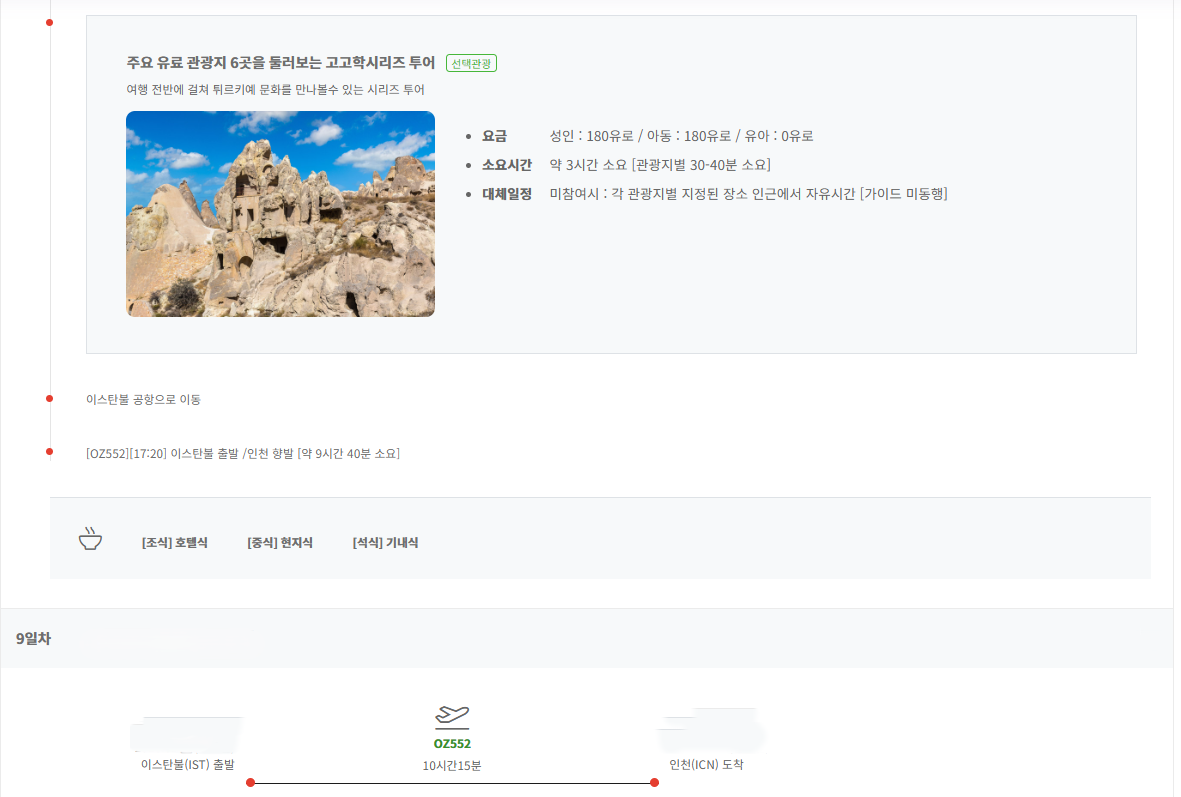Click the green 선택관광 badge

click(x=471, y=63)
